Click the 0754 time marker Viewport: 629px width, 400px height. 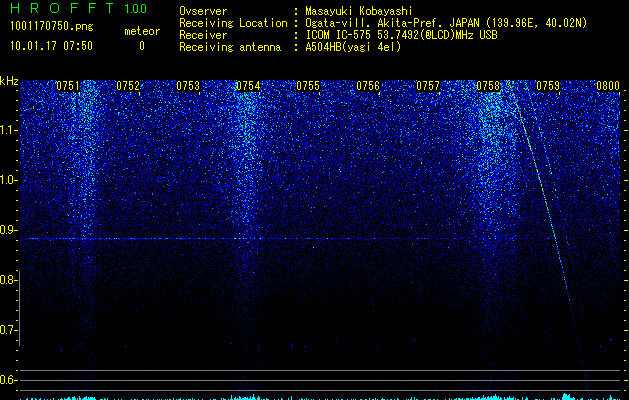248,86
